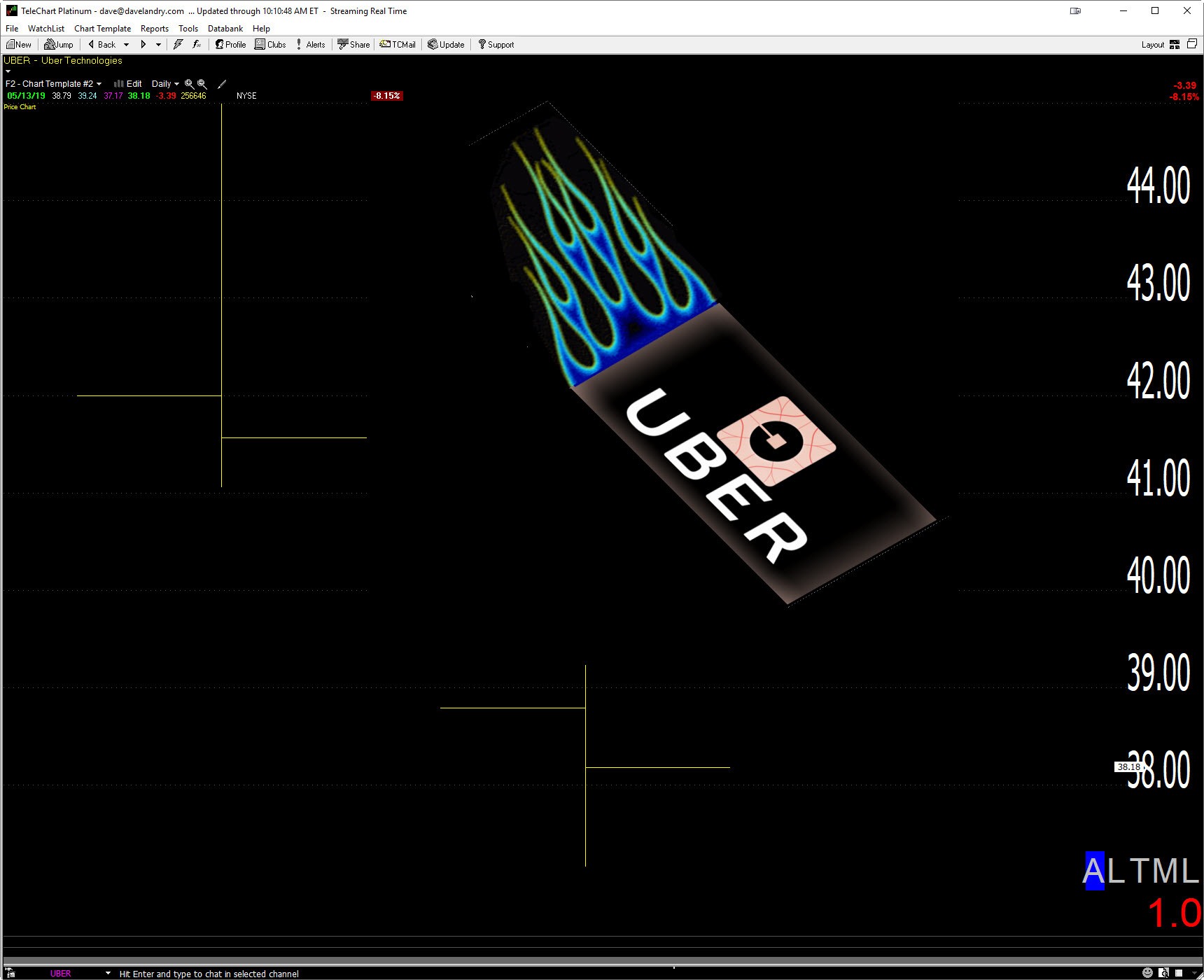Click the 44.00 price axis label
The height and width of the screenshot is (980, 1204).
[1158, 186]
